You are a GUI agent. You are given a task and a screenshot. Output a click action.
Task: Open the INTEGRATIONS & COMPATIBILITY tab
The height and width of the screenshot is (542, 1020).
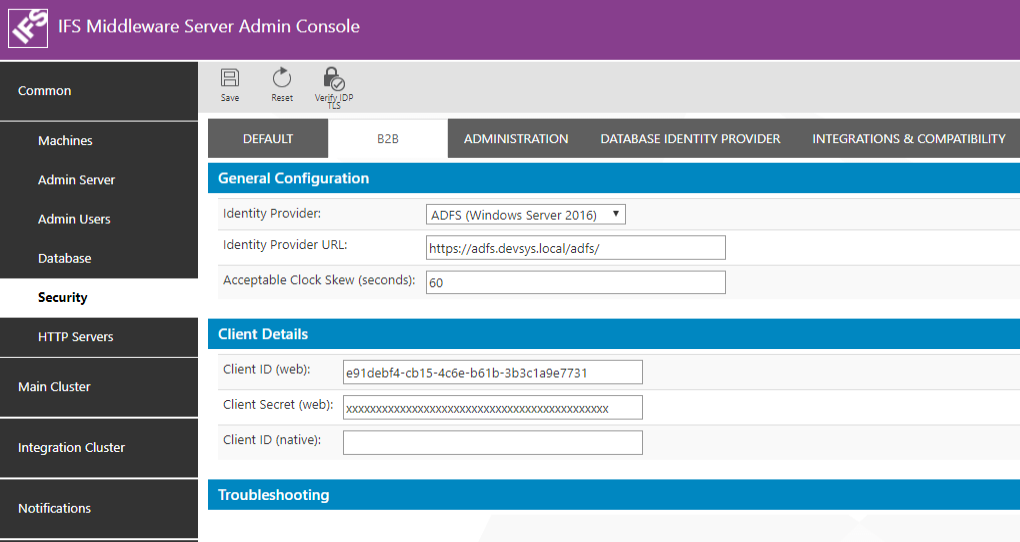(908, 139)
